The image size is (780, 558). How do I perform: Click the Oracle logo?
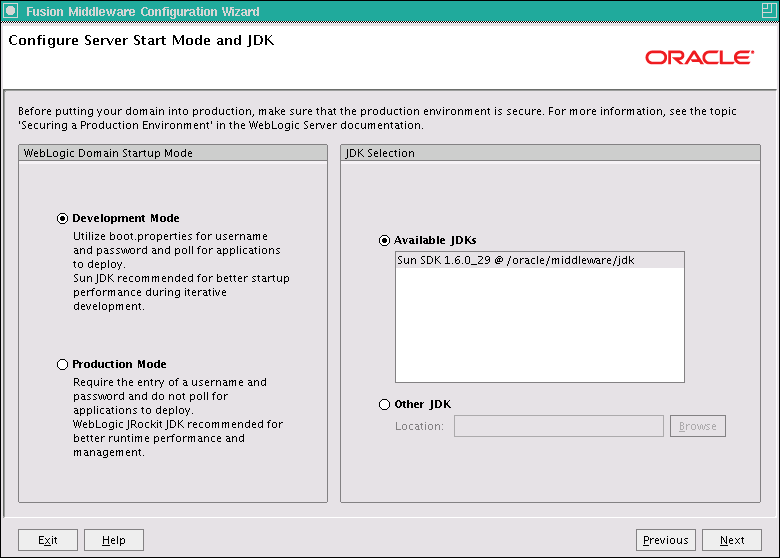pos(699,58)
